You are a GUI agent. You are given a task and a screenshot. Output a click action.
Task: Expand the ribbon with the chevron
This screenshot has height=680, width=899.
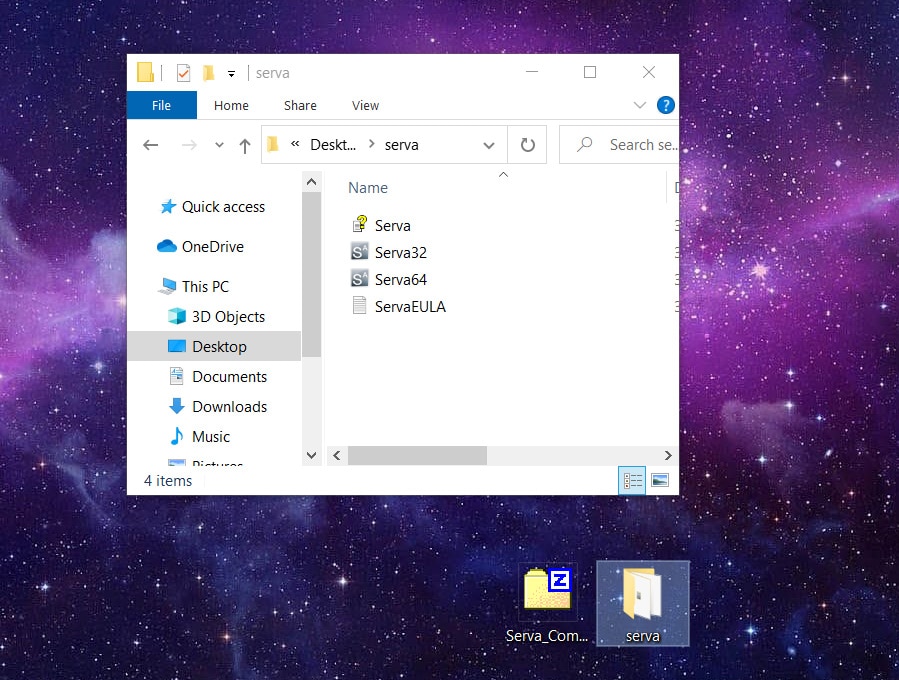pos(640,105)
